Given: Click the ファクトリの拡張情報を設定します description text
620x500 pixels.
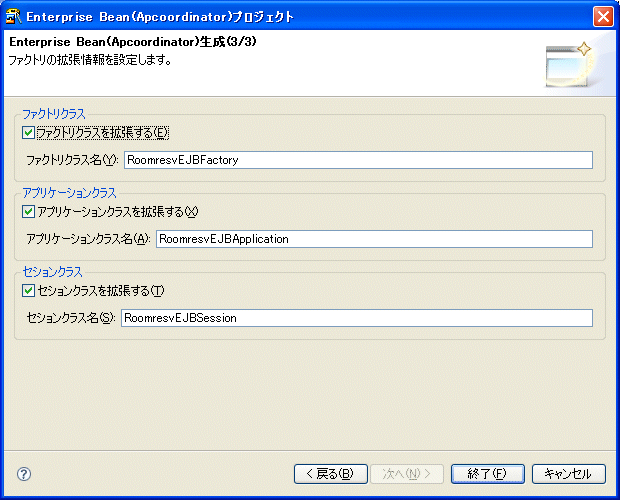Looking at the screenshot, I should 90,60.
